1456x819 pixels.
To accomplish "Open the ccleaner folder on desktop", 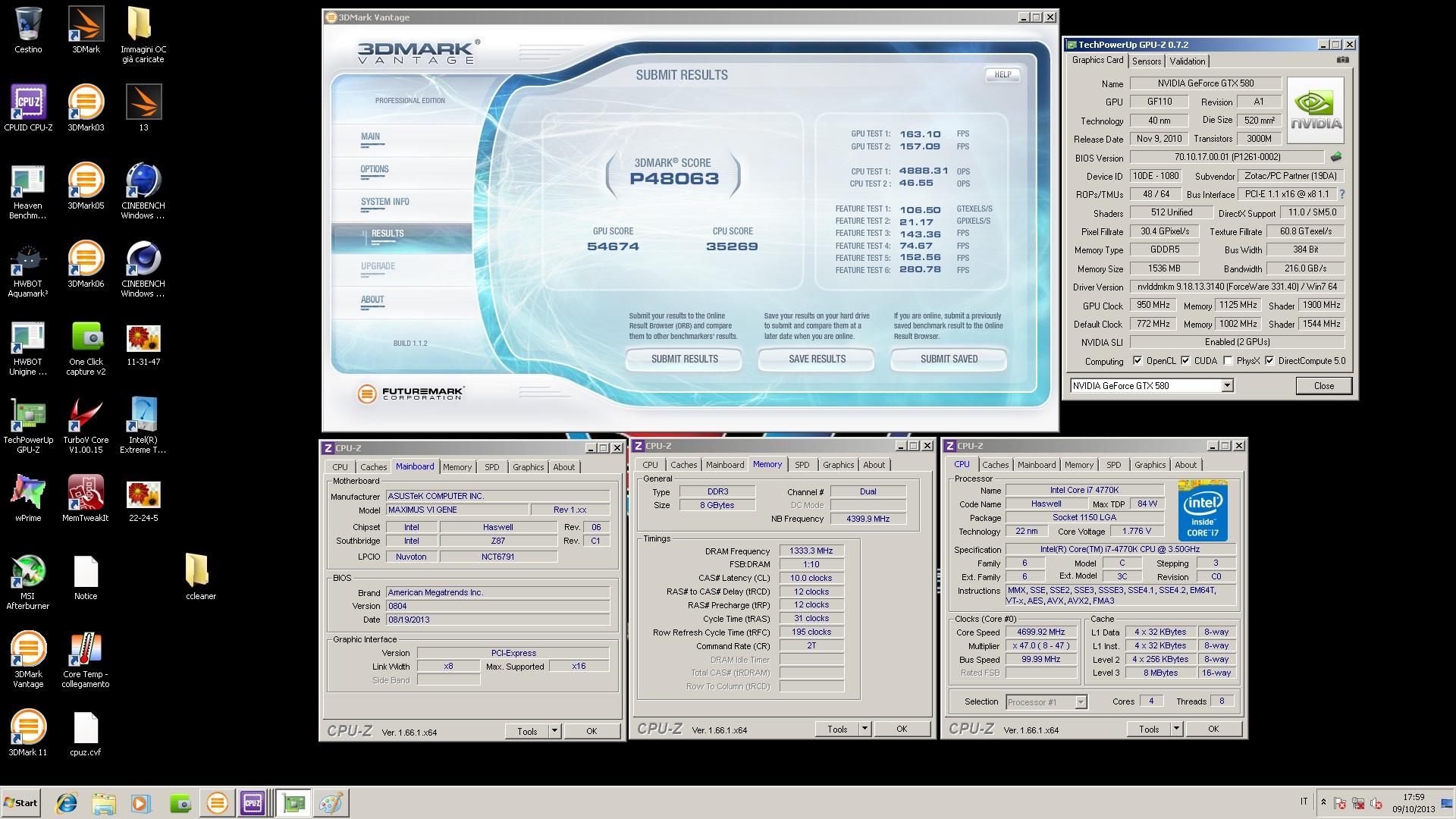I will point(201,576).
